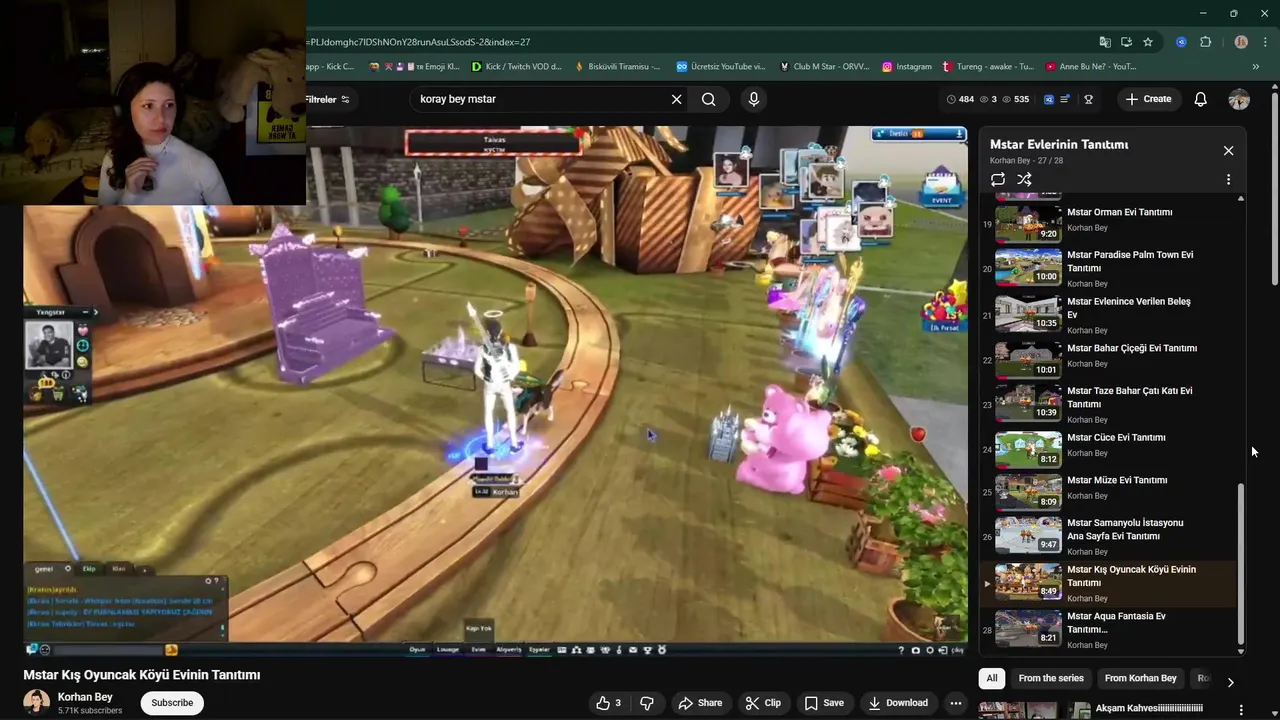Open more actions three-dot menu below video
This screenshot has height=720, width=1280.
click(x=956, y=703)
